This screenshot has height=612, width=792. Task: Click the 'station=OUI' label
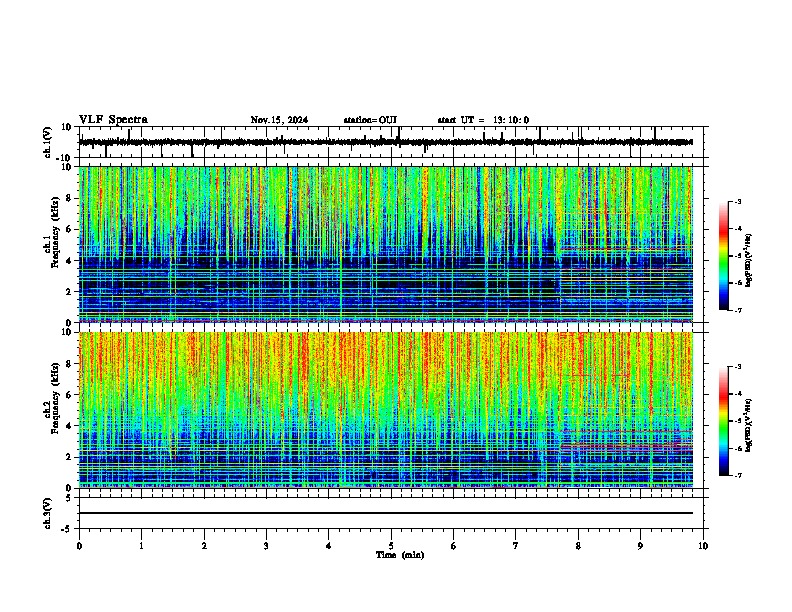point(370,120)
